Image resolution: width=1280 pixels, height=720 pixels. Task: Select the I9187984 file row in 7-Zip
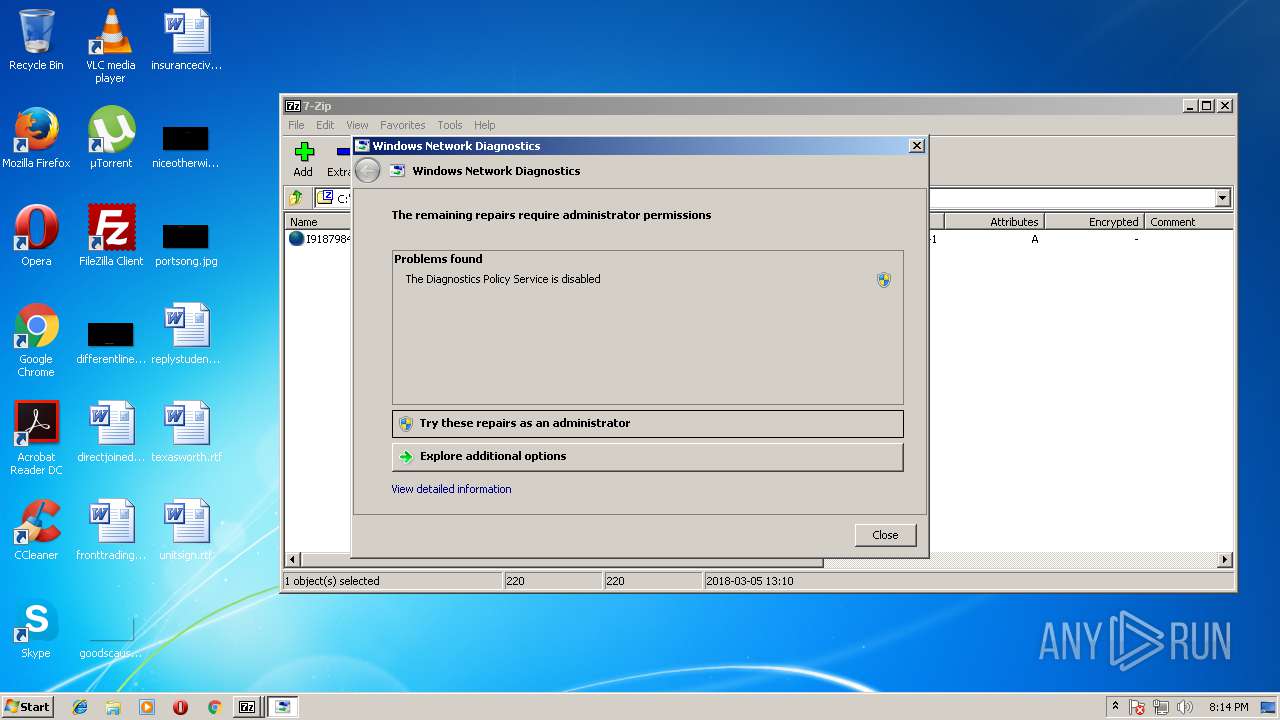click(320, 239)
